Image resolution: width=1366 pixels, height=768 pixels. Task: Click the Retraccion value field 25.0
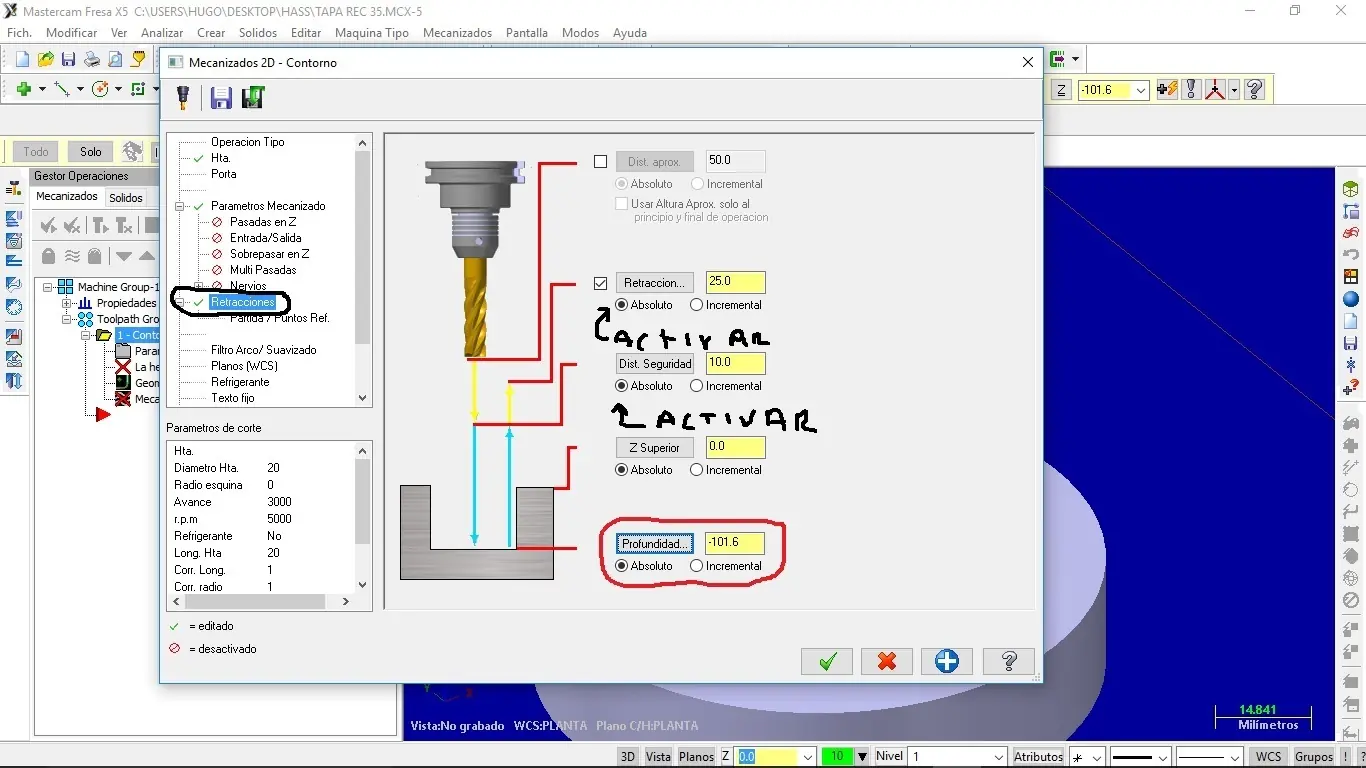point(735,283)
